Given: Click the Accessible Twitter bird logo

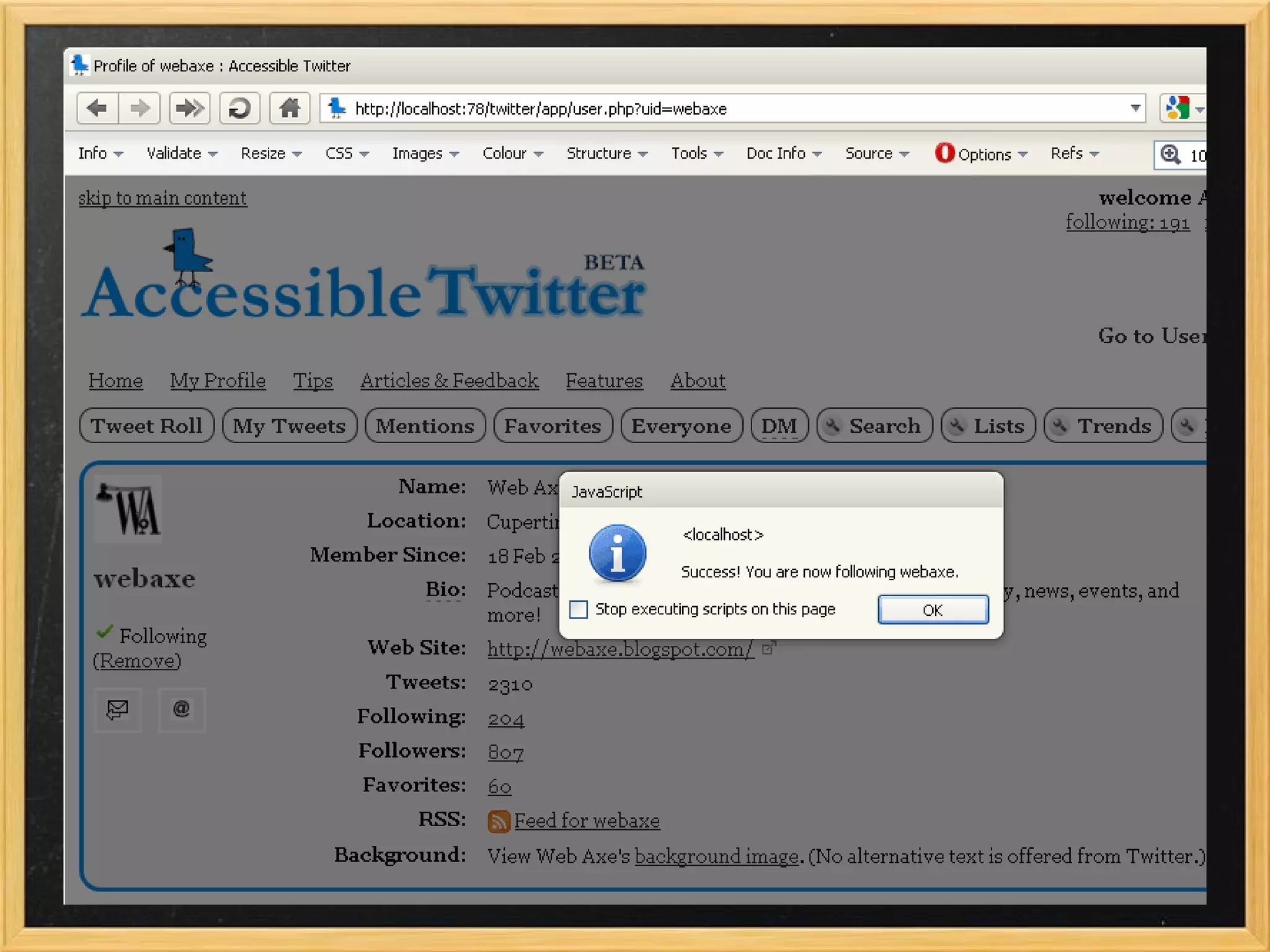Looking at the screenshot, I should 188,257.
